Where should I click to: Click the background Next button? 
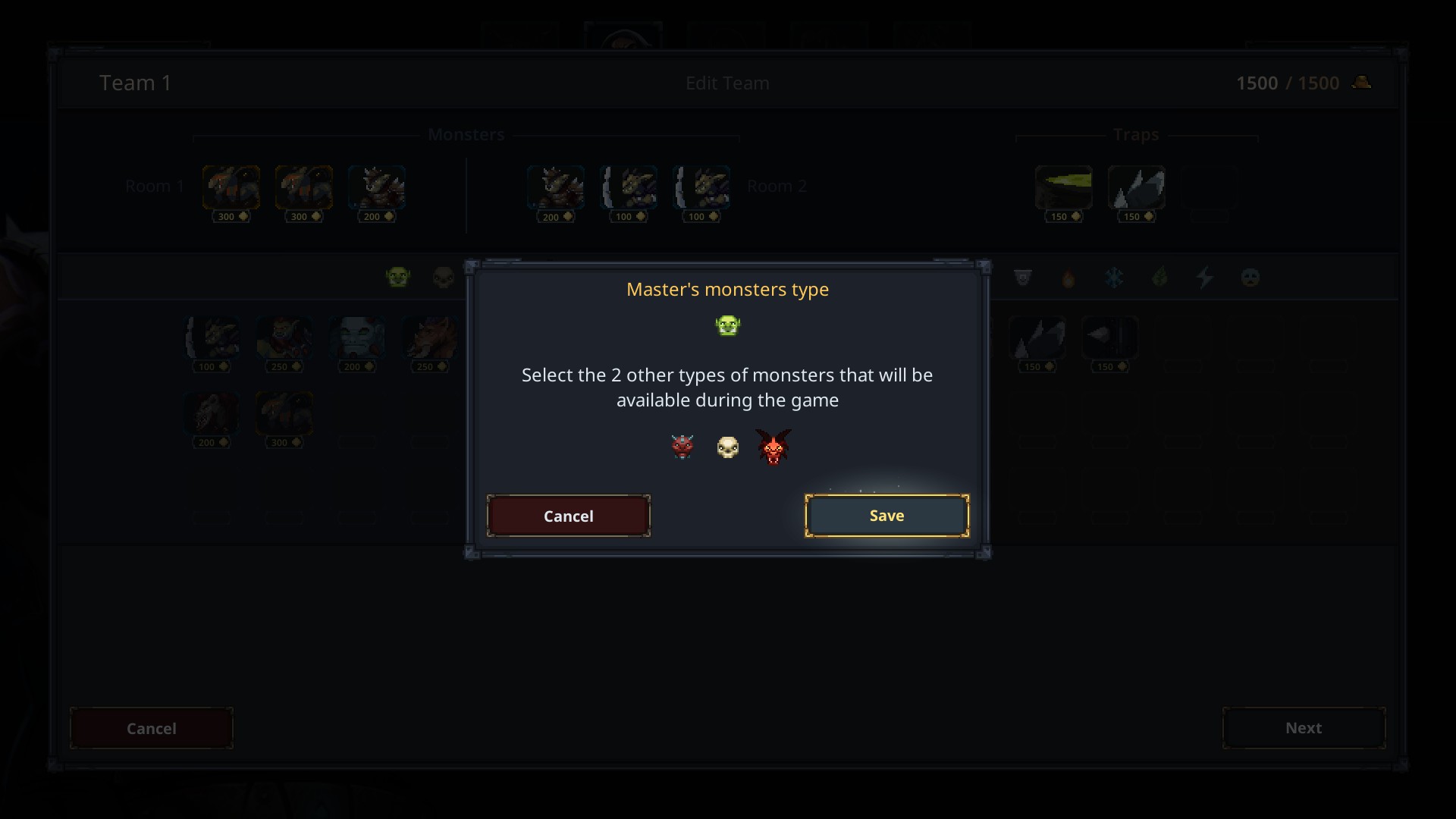[1304, 728]
